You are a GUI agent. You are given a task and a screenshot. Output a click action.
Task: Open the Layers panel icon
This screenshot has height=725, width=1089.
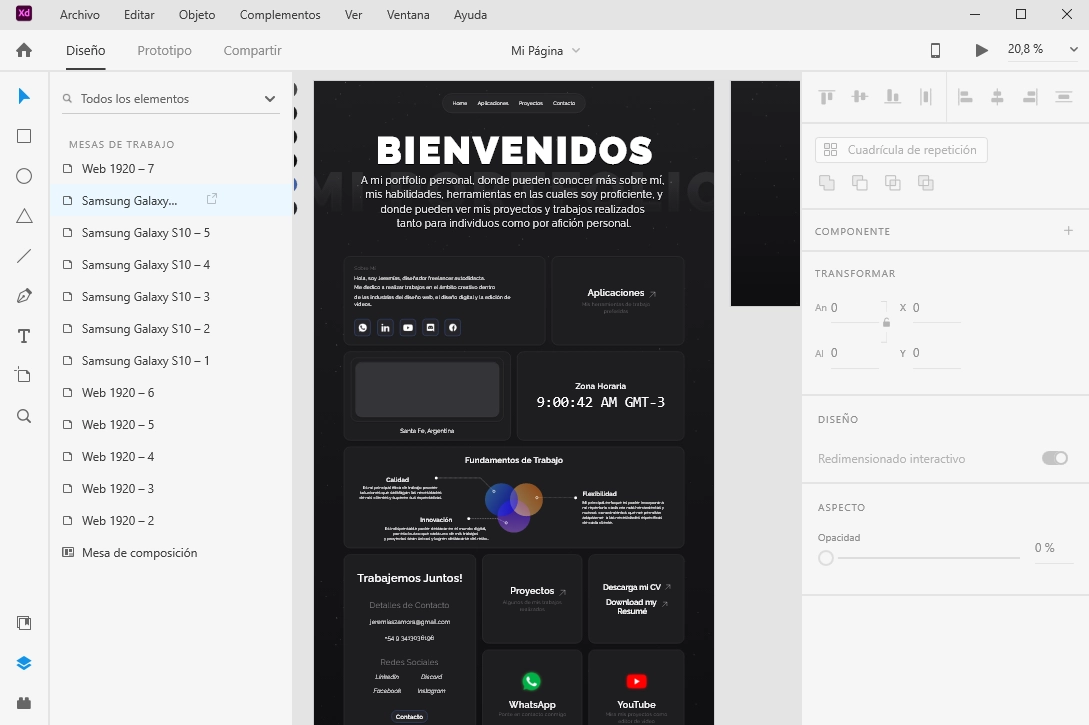tap(24, 663)
